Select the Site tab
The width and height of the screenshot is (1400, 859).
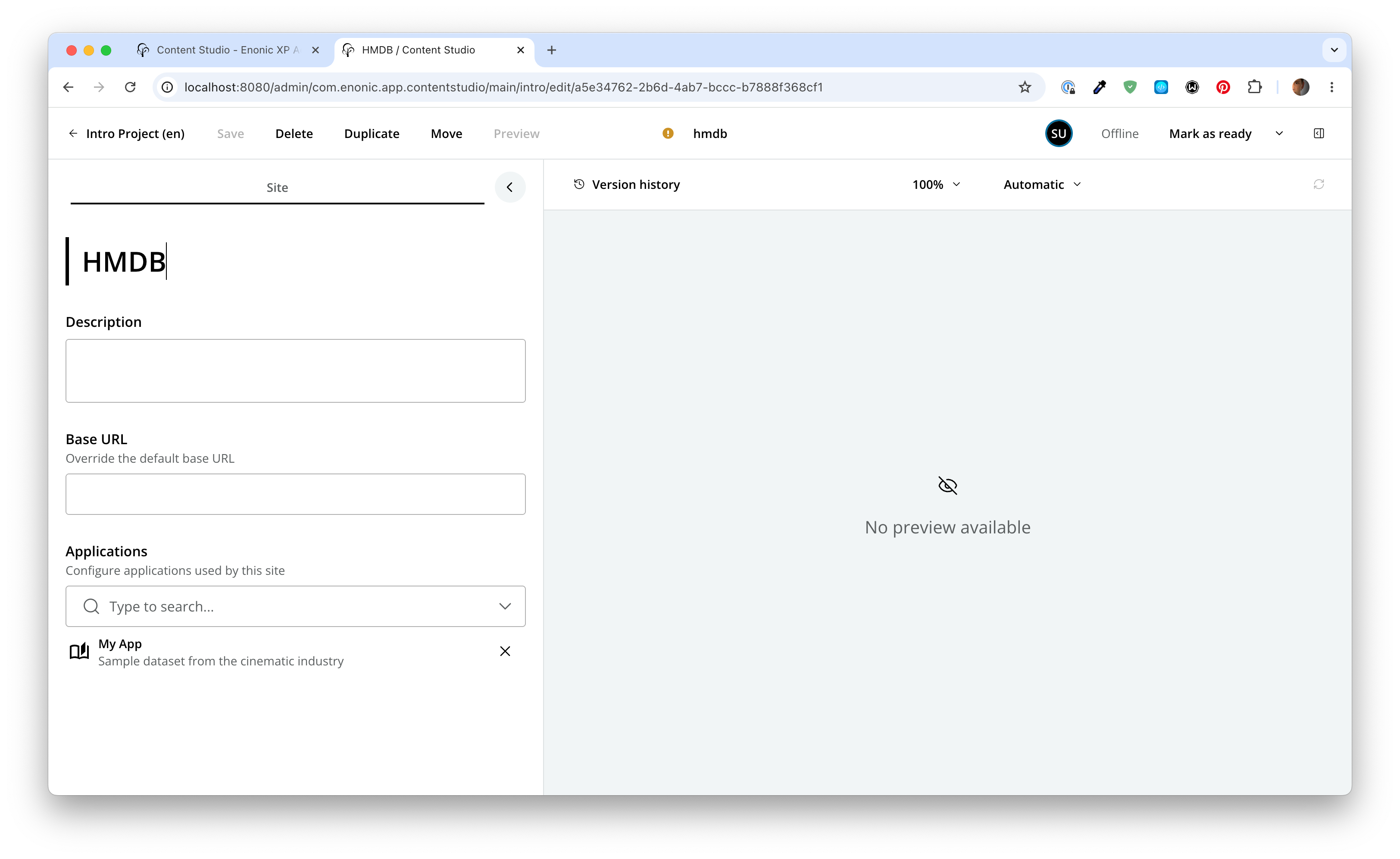(277, 188)
